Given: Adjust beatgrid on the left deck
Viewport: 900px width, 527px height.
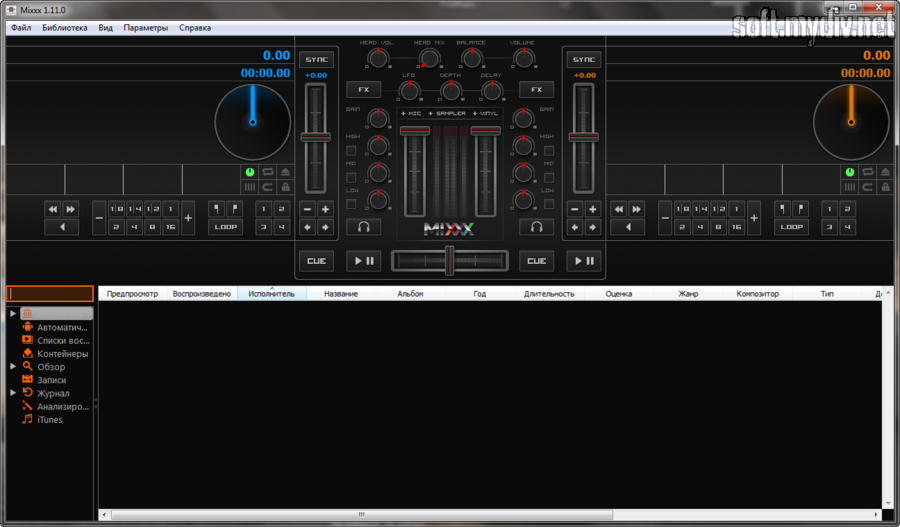Looking at the screenshot, I should click(x=250, y=187).
